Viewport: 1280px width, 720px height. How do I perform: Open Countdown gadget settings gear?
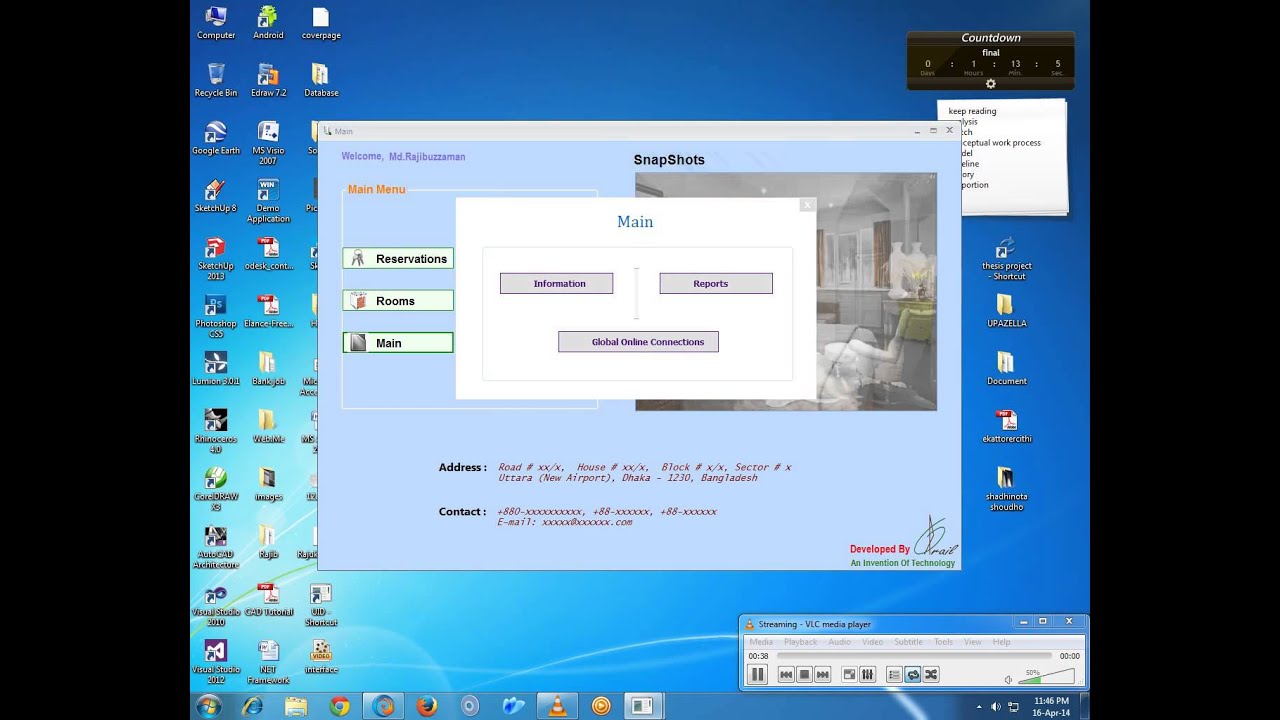click(991, 84)
